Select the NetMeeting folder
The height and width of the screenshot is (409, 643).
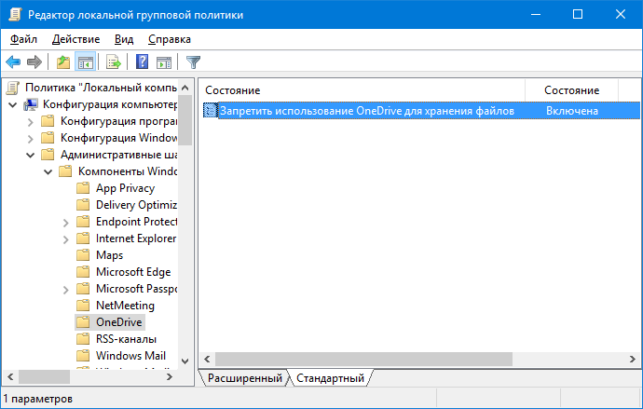[125, 305]
